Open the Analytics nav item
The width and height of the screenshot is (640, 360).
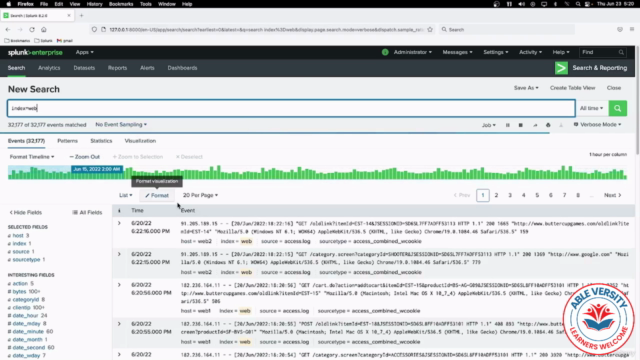pos(49,68)
